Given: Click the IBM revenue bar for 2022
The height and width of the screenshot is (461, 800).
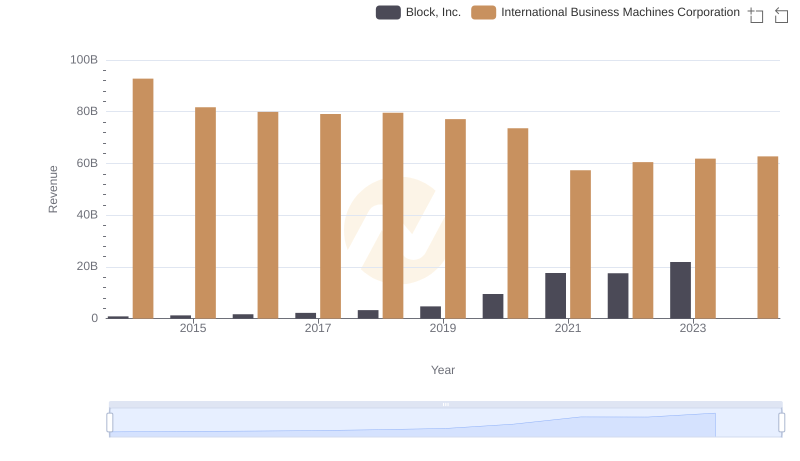Looking at the screenshot, I should pyautogui.click(x=643, y=240).
